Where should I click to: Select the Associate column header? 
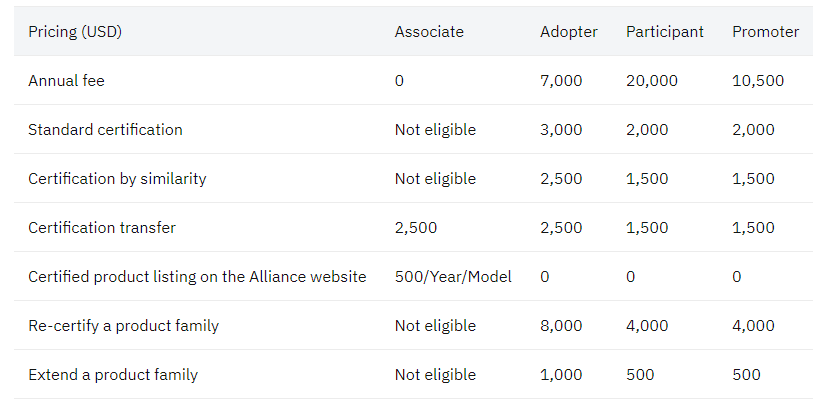click(x=429, y=32)
